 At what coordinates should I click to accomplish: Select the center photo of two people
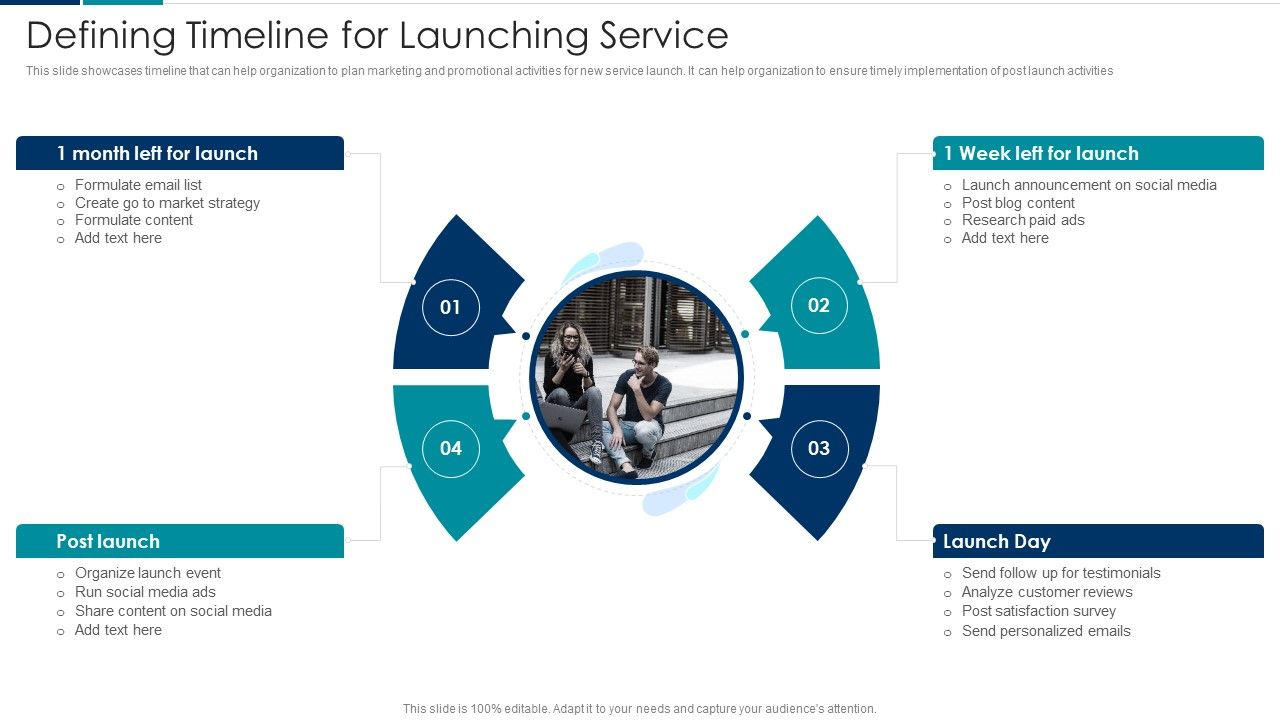[x=636, y=378]
